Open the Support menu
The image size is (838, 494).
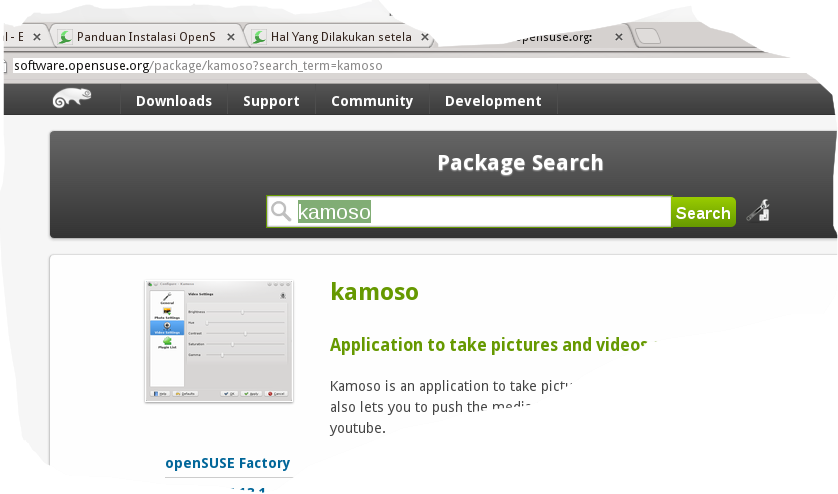(271, 101)
